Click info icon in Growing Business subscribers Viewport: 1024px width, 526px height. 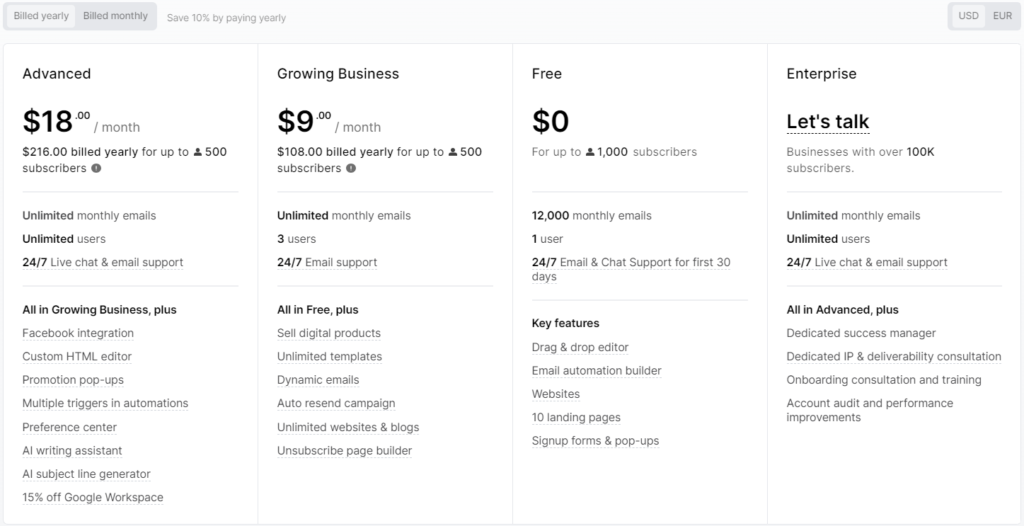tap(351, 169)
